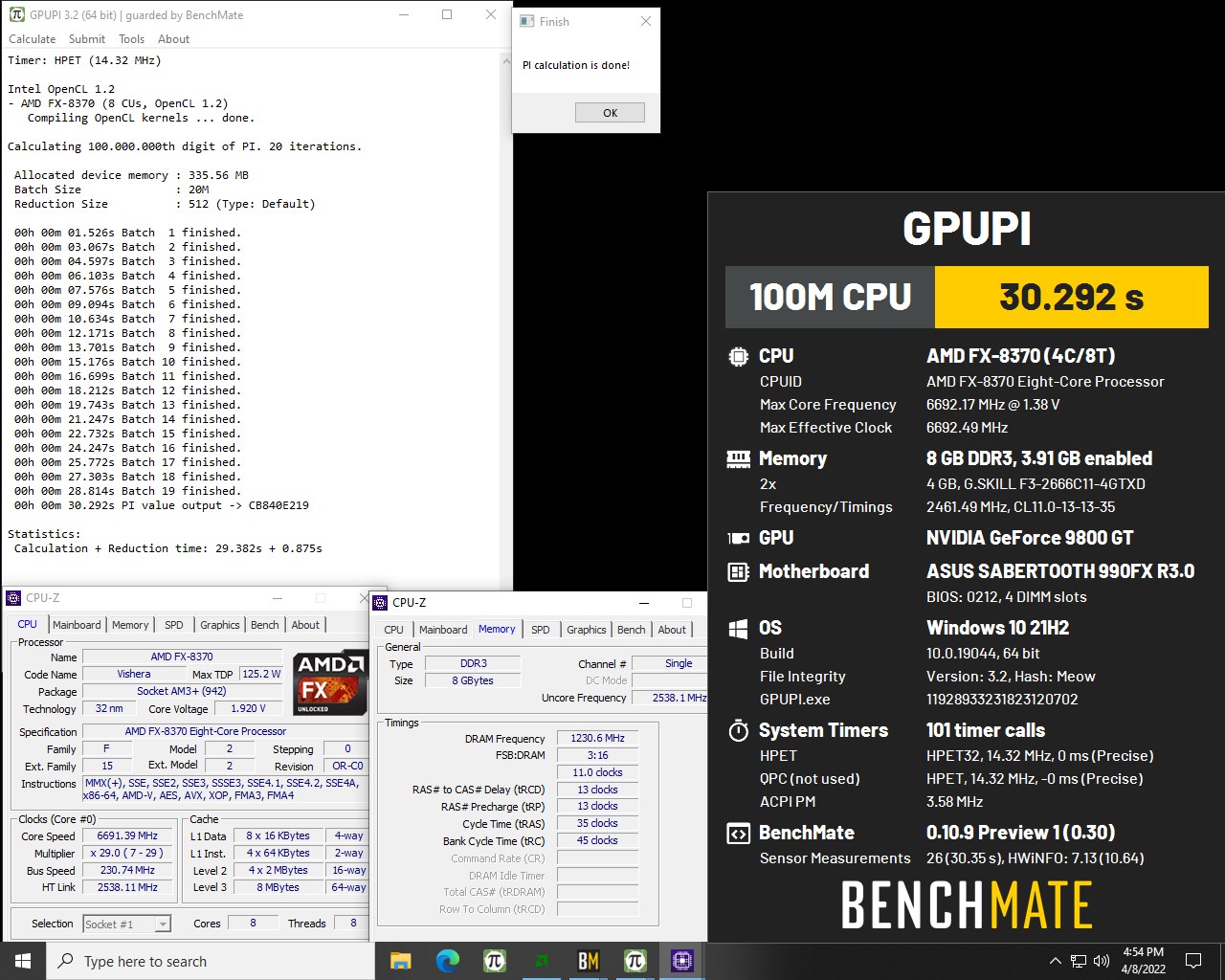1225x980 pixels.
Task: Click the BENCHMATE logo at panel bottom
Action: pyautogui.click(x=967, y=905)
